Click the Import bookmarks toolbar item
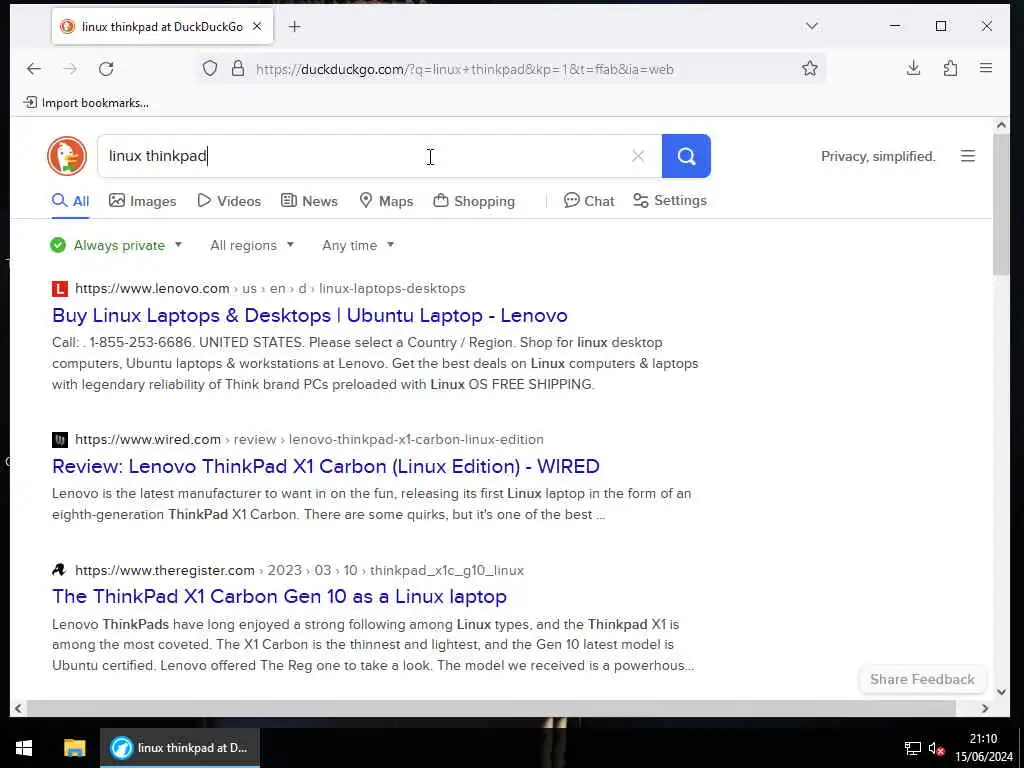1024x768 pixels. (x=86, y=103)
